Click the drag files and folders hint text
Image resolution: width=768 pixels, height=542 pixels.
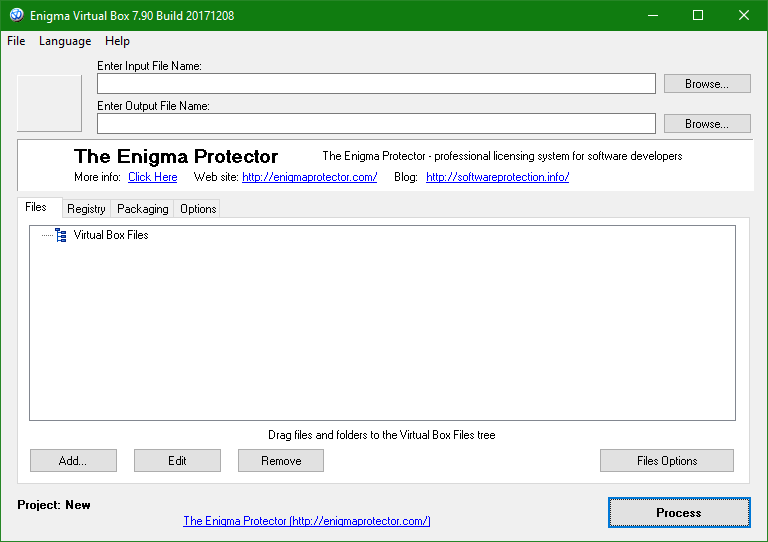click(382, 435)
